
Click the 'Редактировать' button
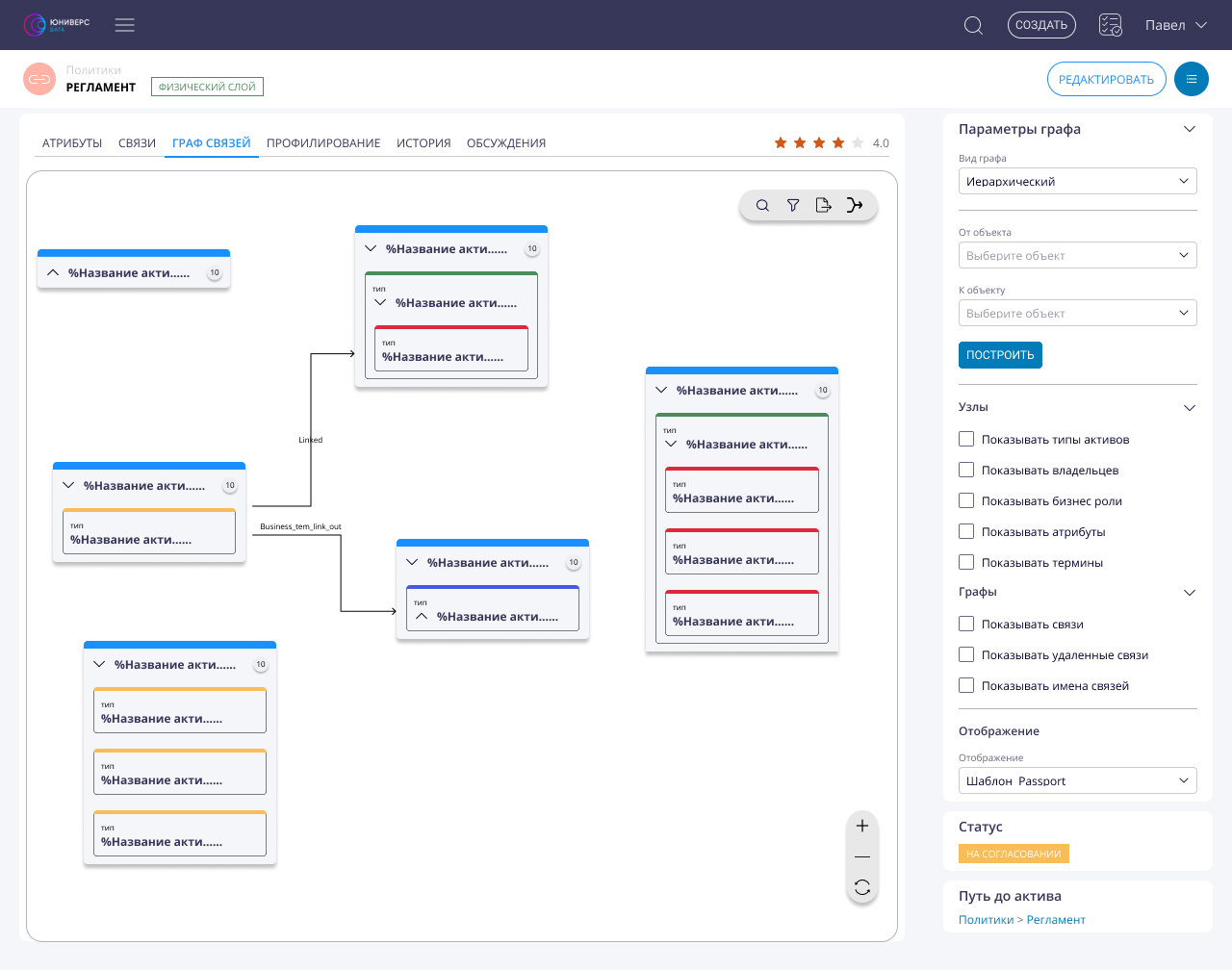pyautogui.click(x=1106, y=79)
